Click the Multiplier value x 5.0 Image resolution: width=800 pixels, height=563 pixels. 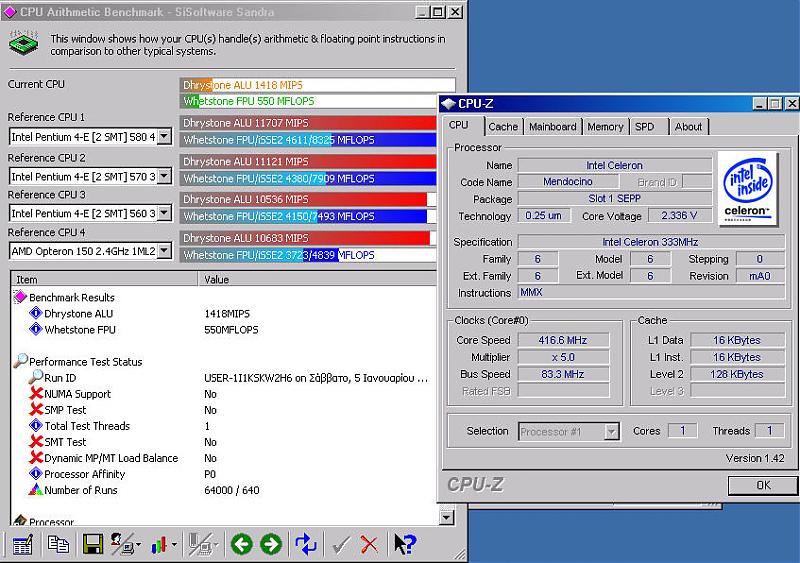[x=563, y=357]
